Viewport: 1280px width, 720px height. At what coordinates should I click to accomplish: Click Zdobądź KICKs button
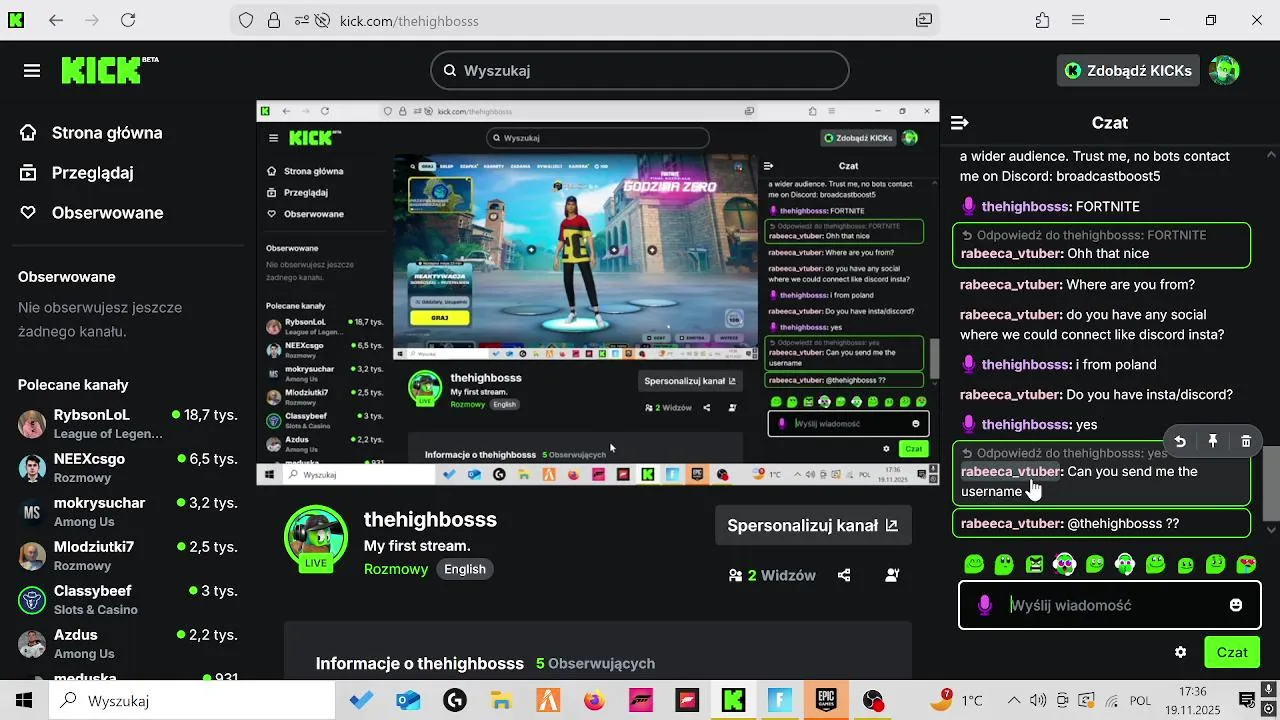[x=1128, y=70]
